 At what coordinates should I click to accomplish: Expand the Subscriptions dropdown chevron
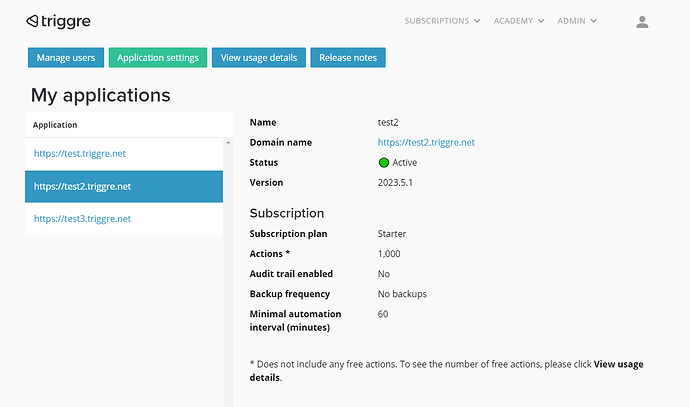click(x=477, y=21)
